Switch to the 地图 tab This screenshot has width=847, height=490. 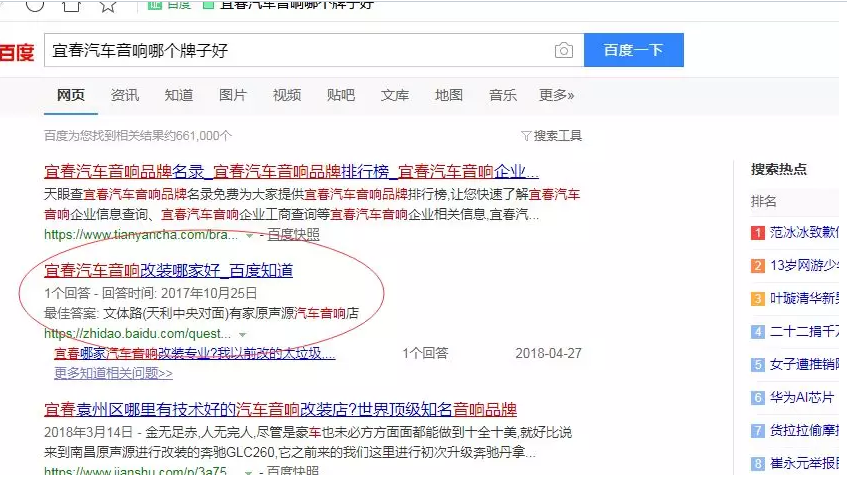coord(449,95)
